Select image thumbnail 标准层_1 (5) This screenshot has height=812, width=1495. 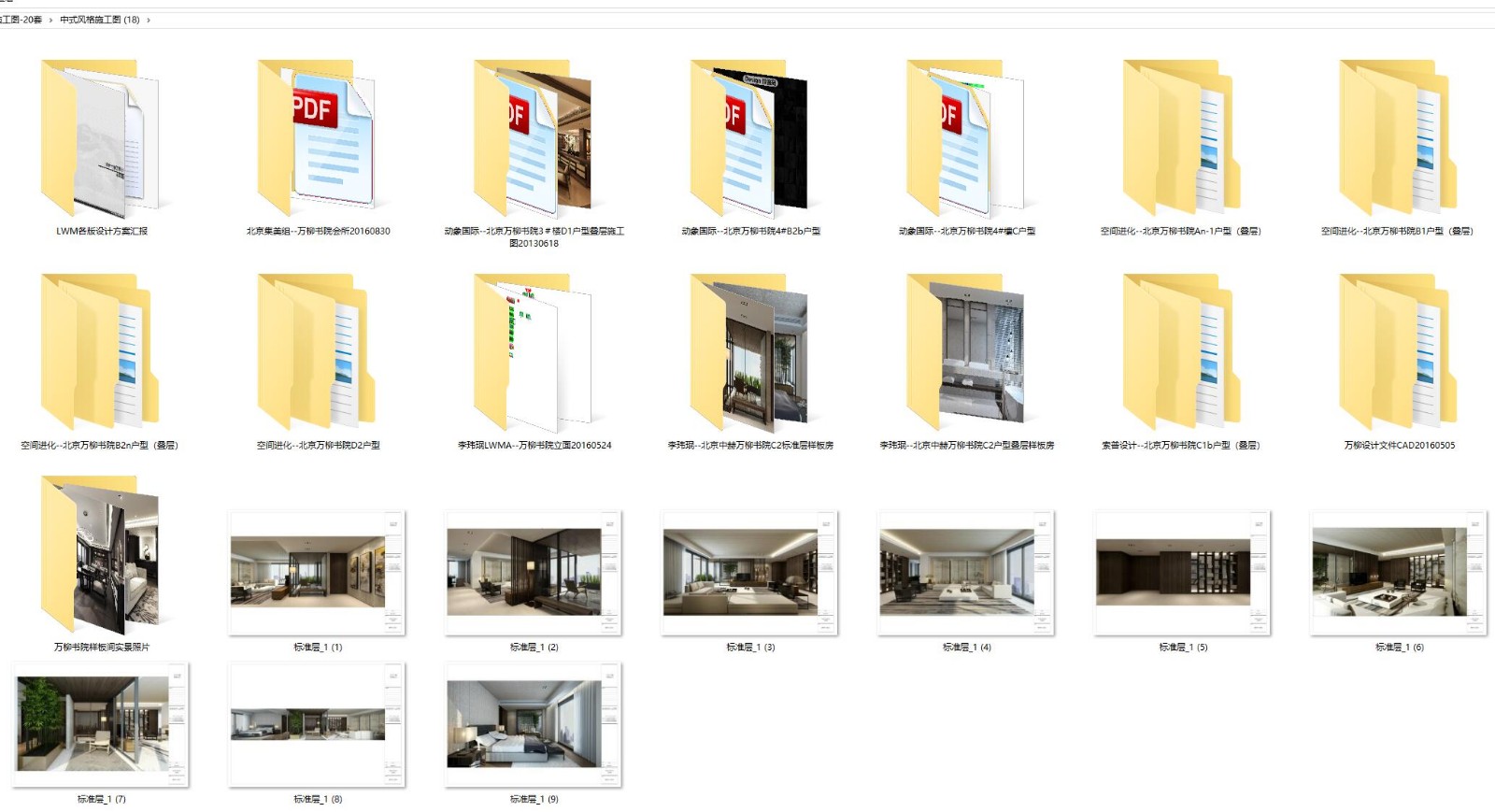click(1182, 573)
